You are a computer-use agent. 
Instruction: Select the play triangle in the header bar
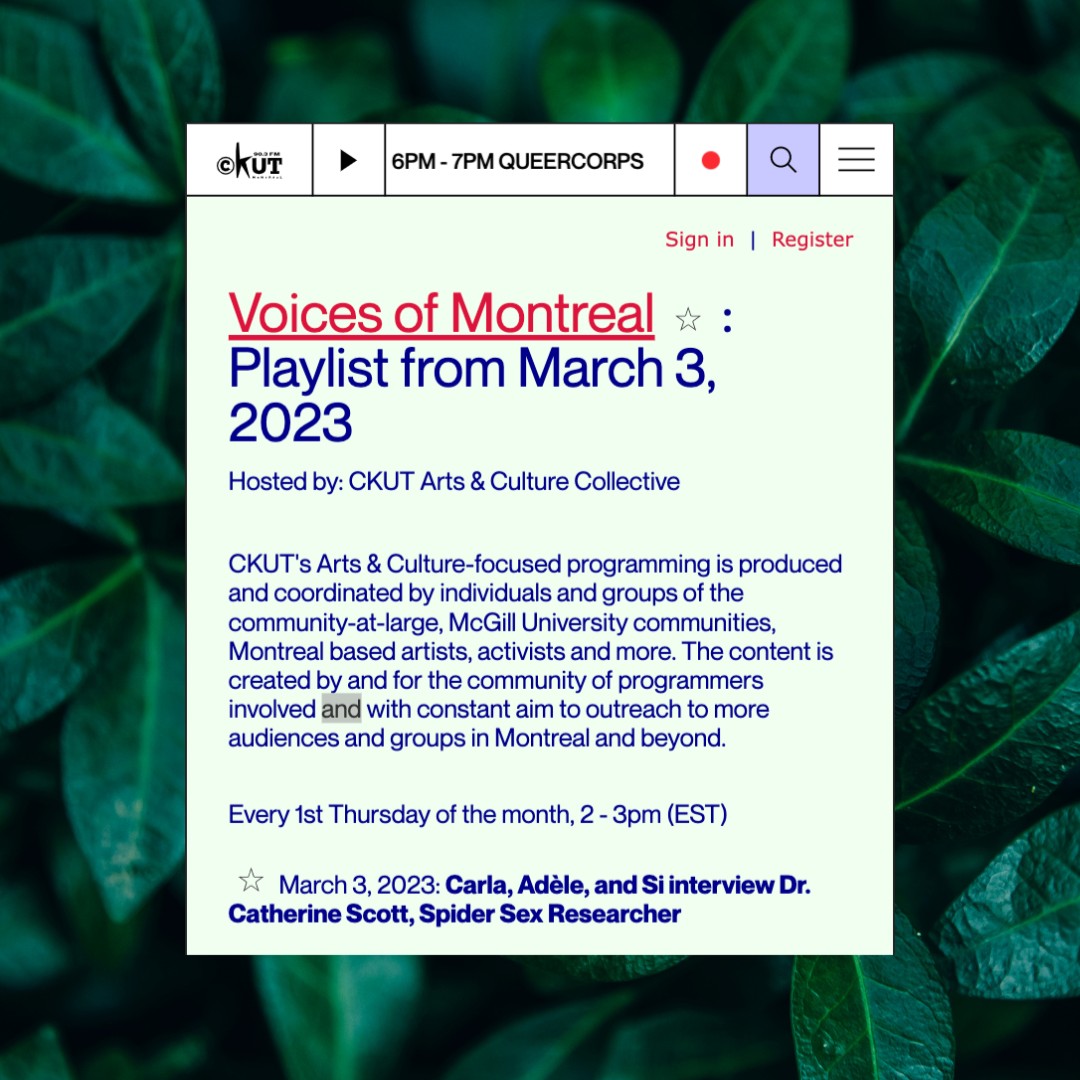tap(348, 159)
